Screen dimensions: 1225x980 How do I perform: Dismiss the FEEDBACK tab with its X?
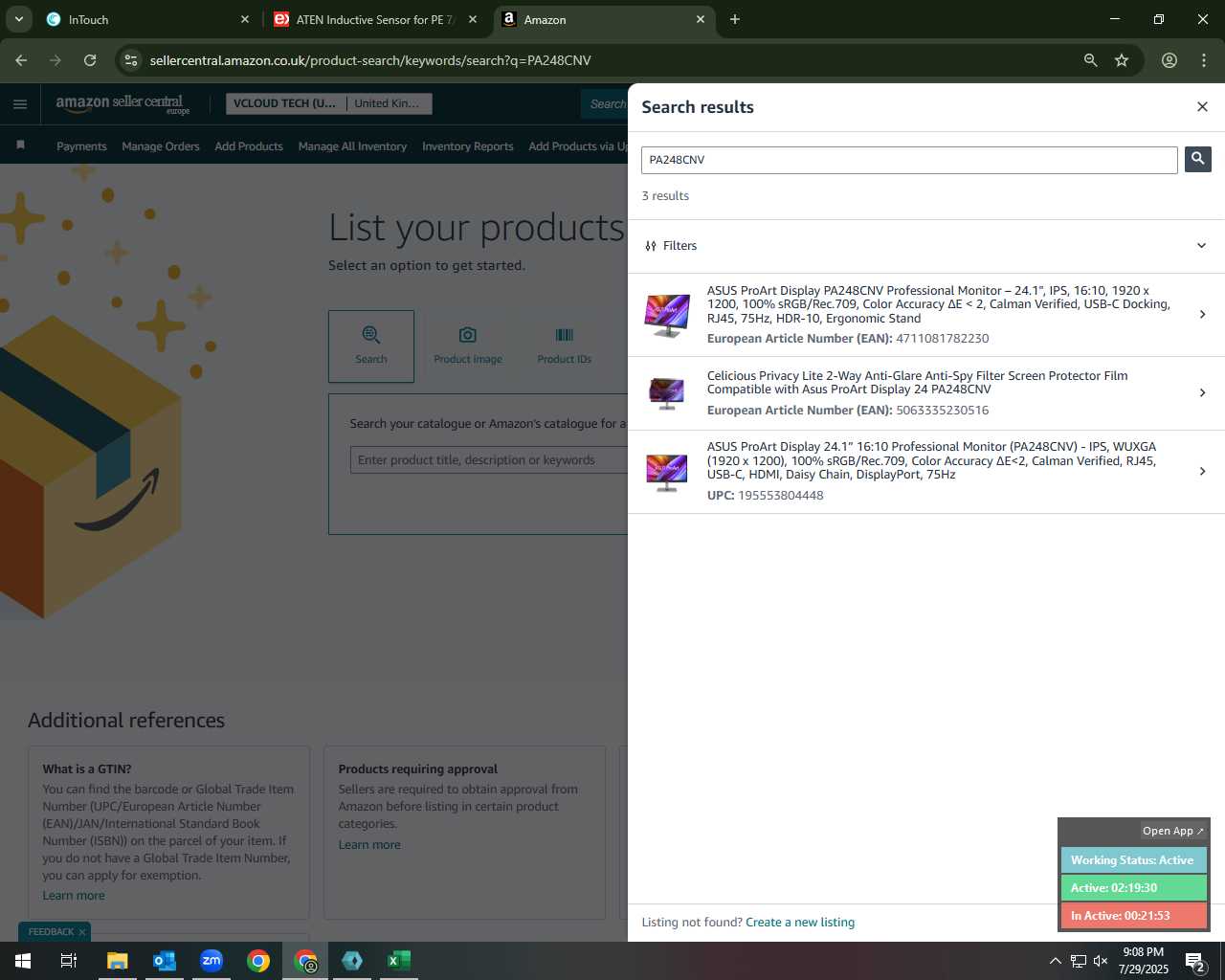[x=82, y=932]
